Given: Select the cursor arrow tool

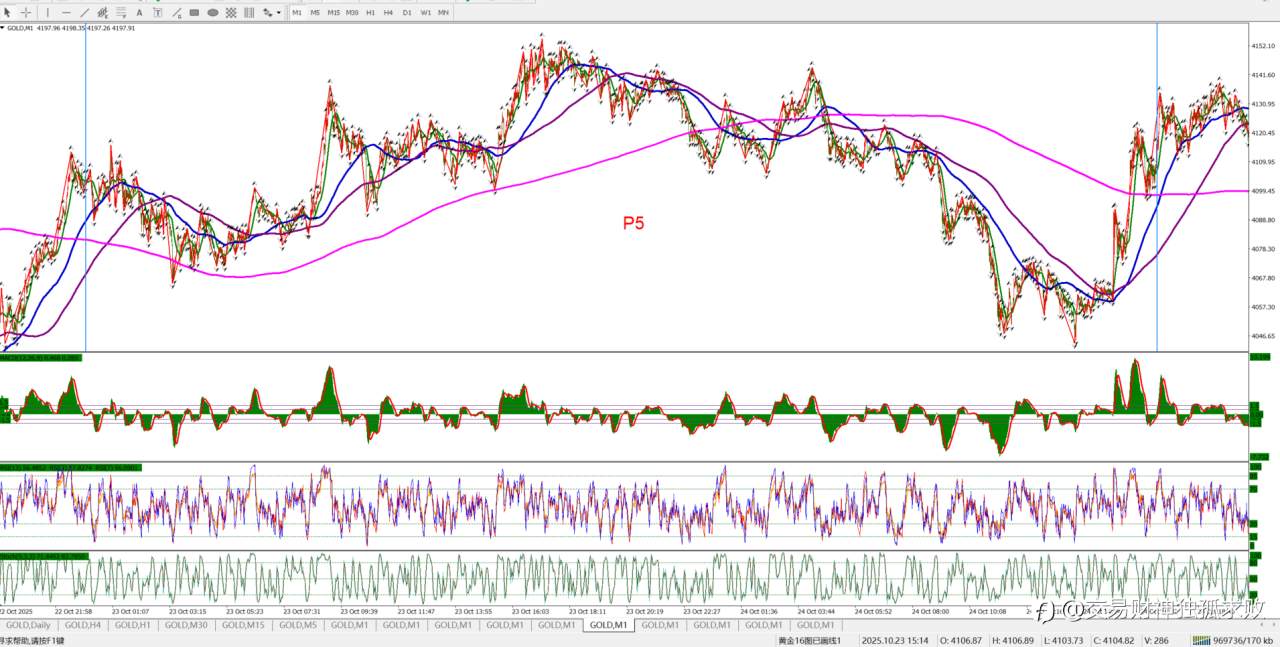Looking at the screenshot, I should (7, 13).
